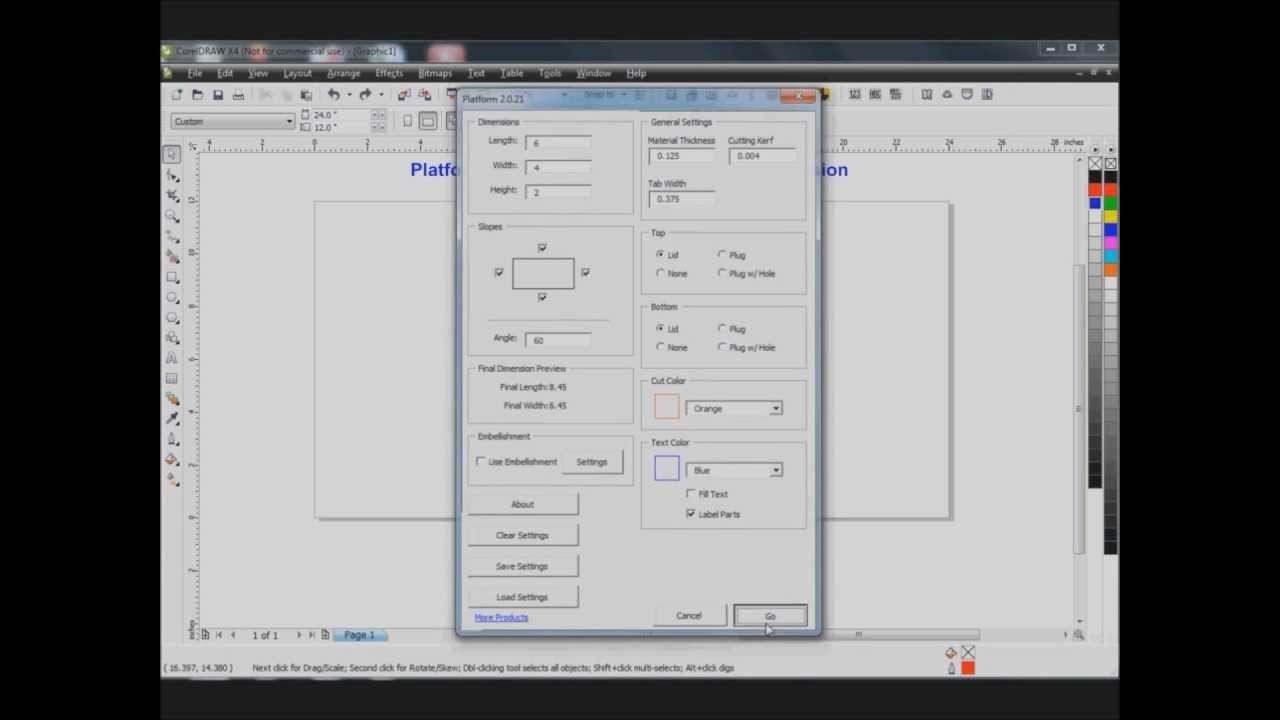This screenshot has width=1280, height=720.
Task: Open the Custom paper size dropdown
Action: (x=233, y=122)
